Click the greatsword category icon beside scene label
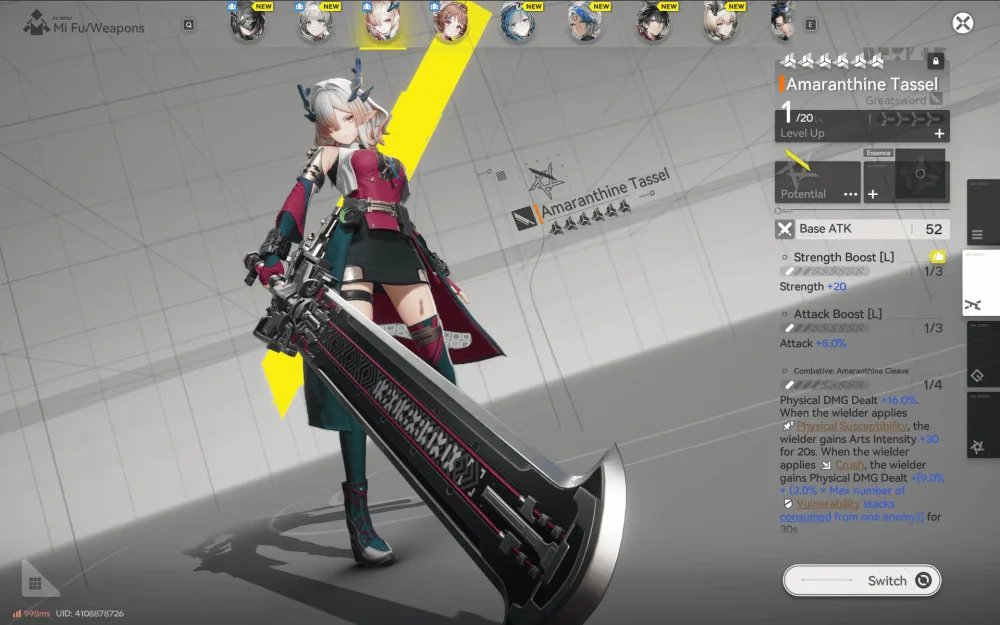The image size is (1000, 625). coord(524,219)
